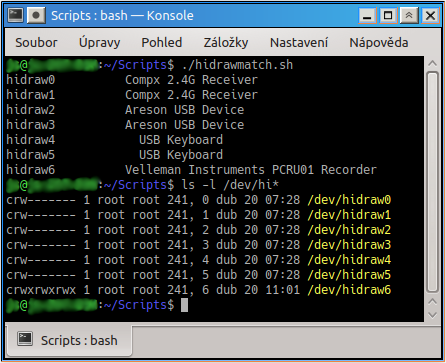Screen dimensions: 446x363
Task: Click the /dev/hidraw3 path
Action: coord(349,245)
